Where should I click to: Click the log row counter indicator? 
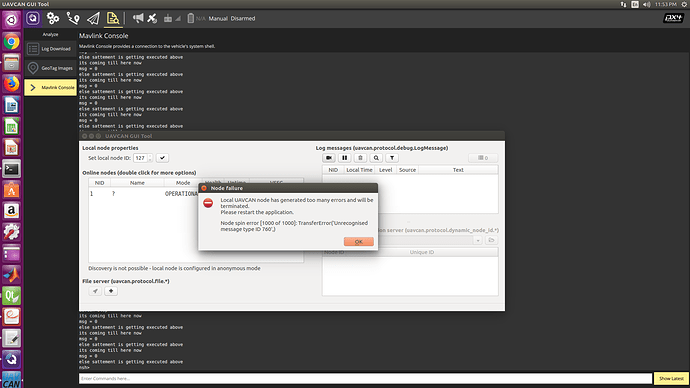[483, 158]
